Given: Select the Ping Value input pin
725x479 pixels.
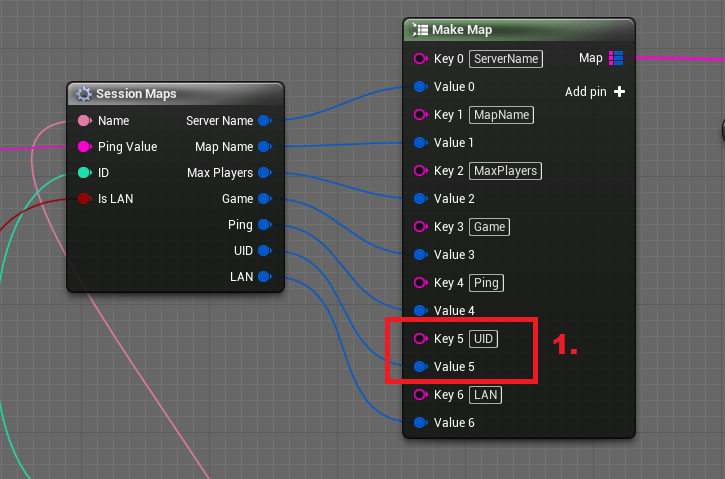Looking at the screenshot, I should 85,147.
